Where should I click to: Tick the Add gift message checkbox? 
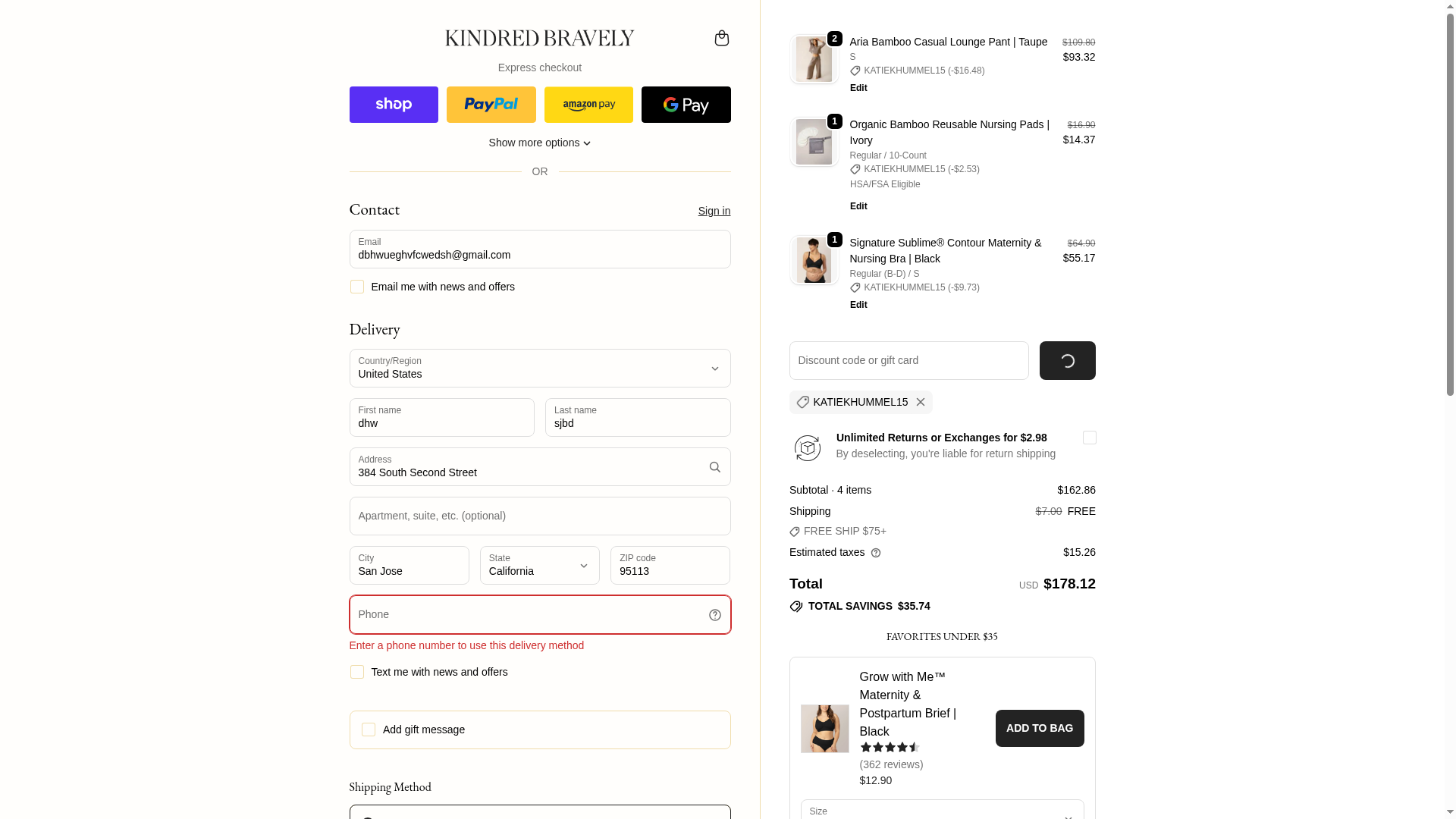point(369,730)
